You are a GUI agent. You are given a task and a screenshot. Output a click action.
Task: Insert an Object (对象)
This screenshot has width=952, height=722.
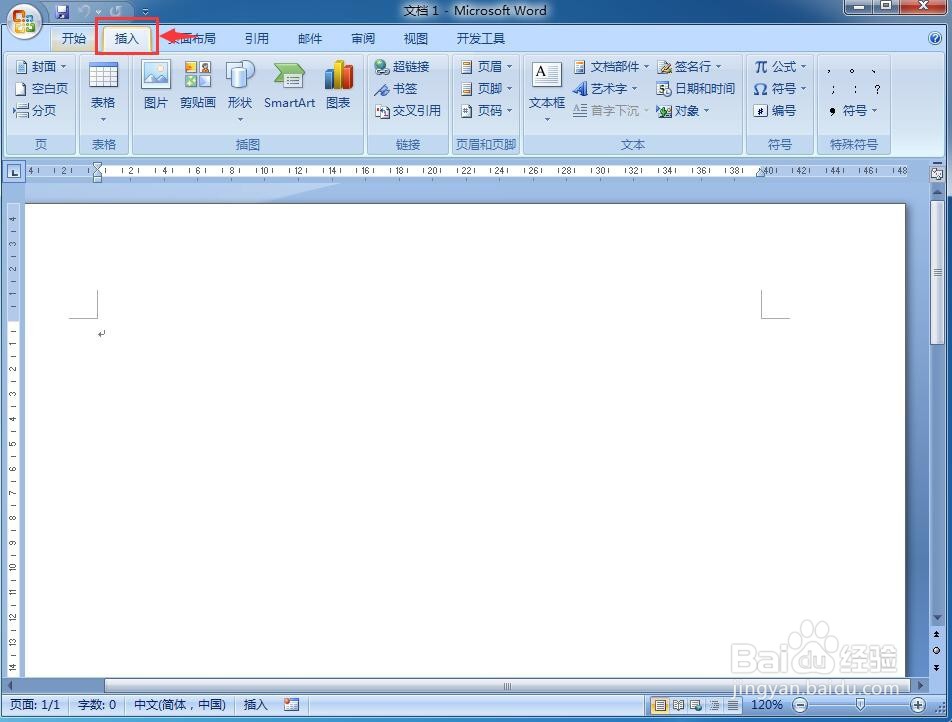pyautogui.click(x=682, y=111)
